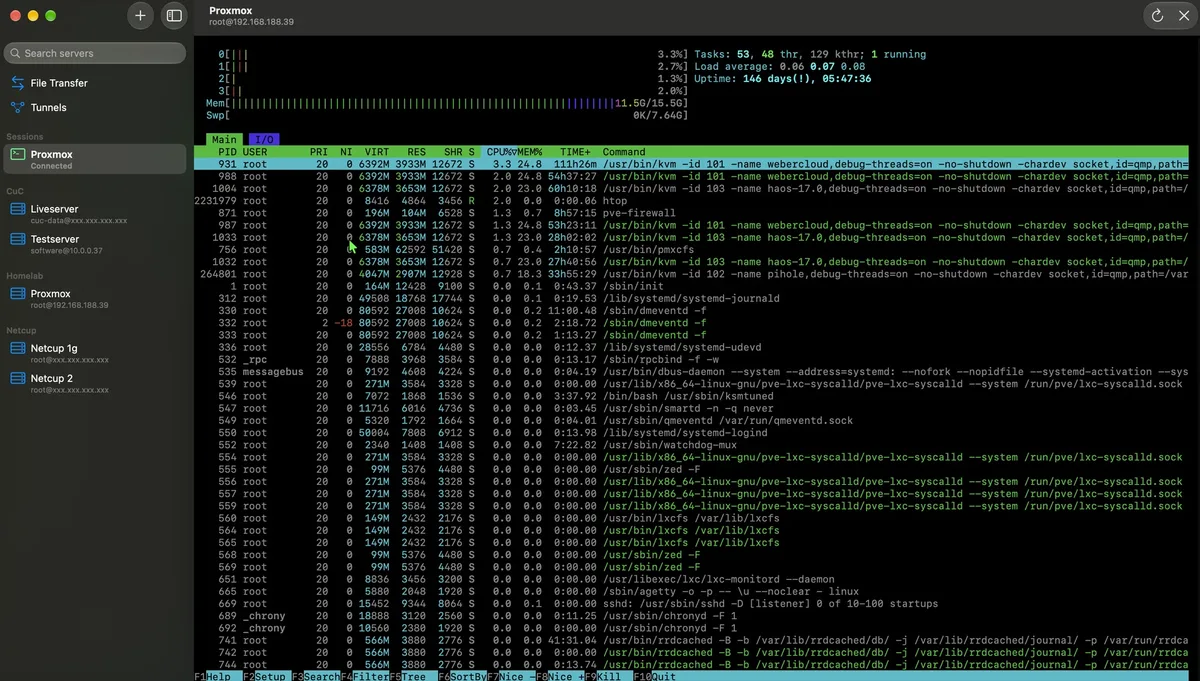The image size is (1200, 681).
Task: Open Tunnels in the sidebar
Action: click(x=95, y=107)
